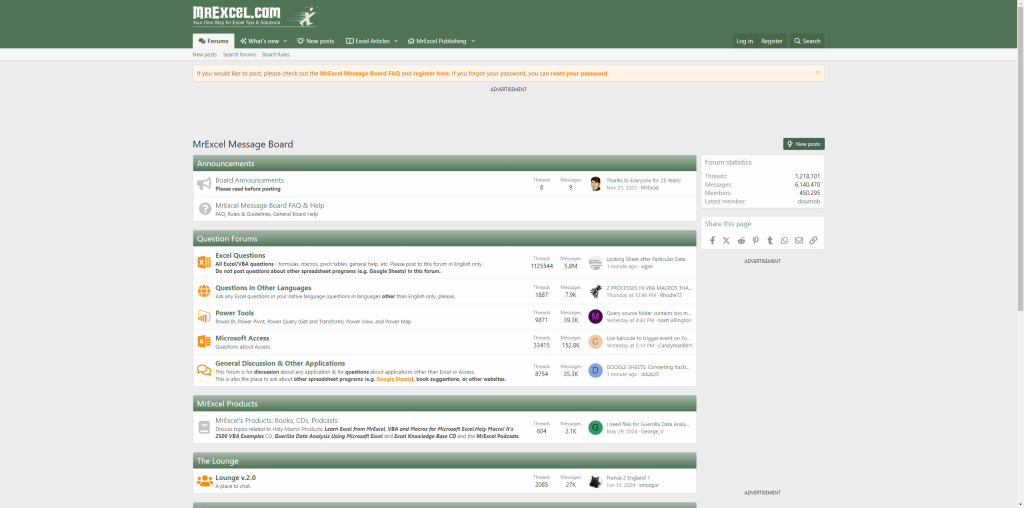The width and height of the screenshot is (1024, 508).
Task: Click the General Discussion chat bubbles icon
Action: (x=204, y=370)
